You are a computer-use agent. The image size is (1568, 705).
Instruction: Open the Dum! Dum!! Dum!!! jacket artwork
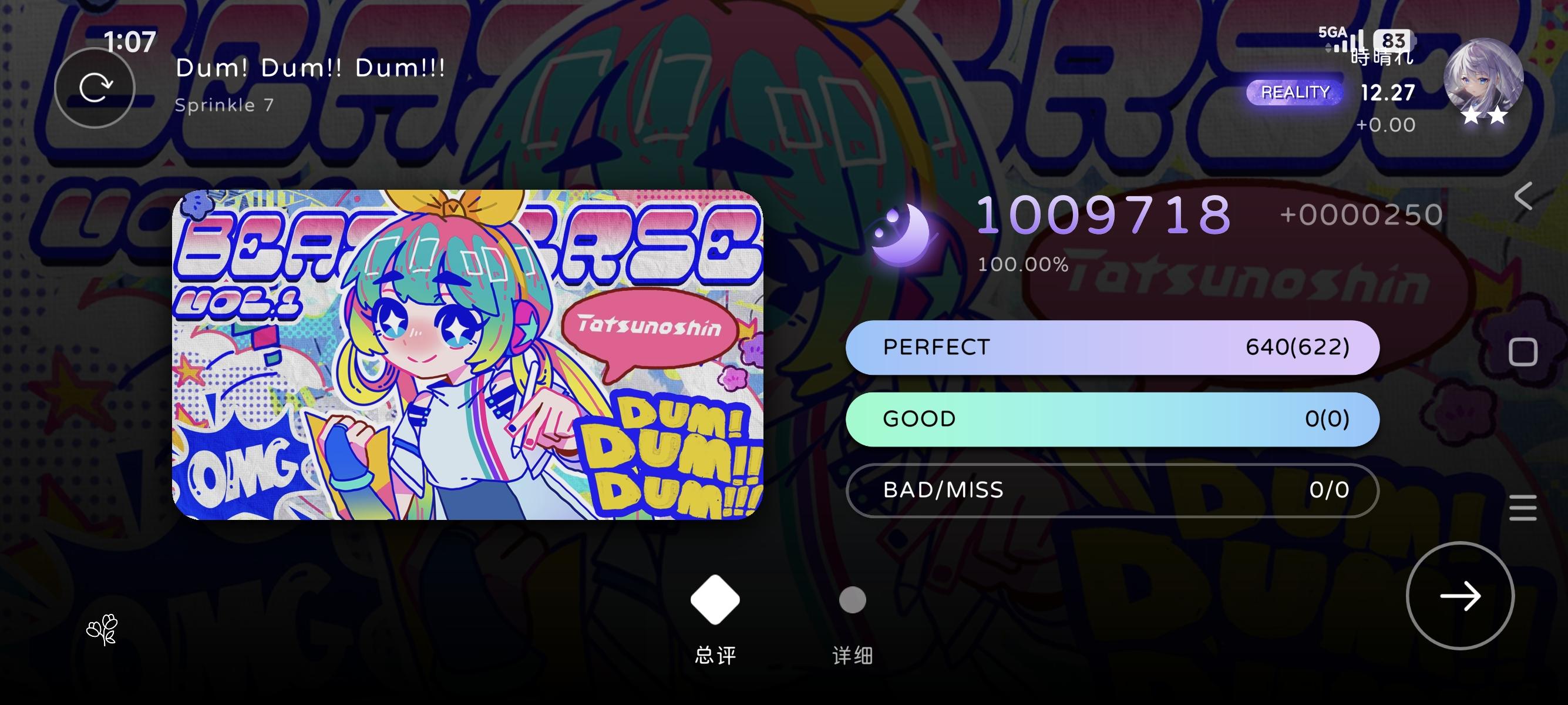[467, 355]
